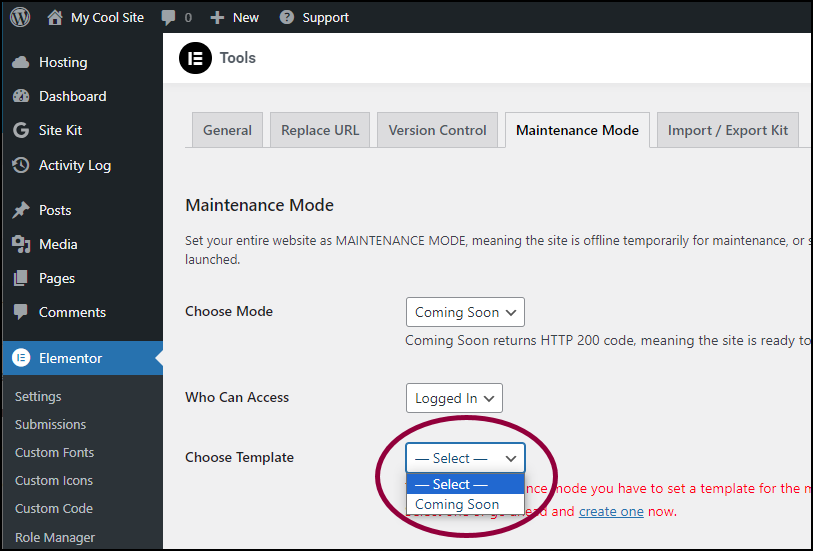This screenshot has width=813, height=551.
Task: Pick the '— Select —' option in list
Action: tap(465, 484)
